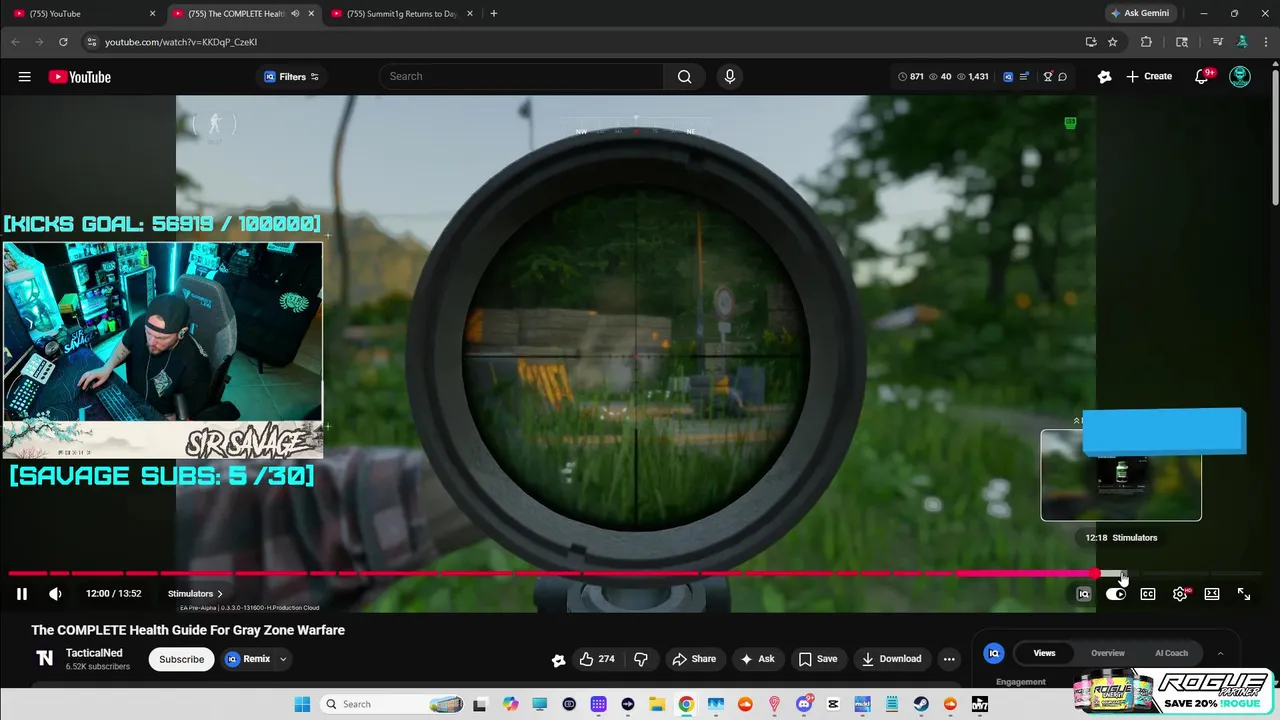
Task: Open the account avatar menu
Action: pos(1240,77)
